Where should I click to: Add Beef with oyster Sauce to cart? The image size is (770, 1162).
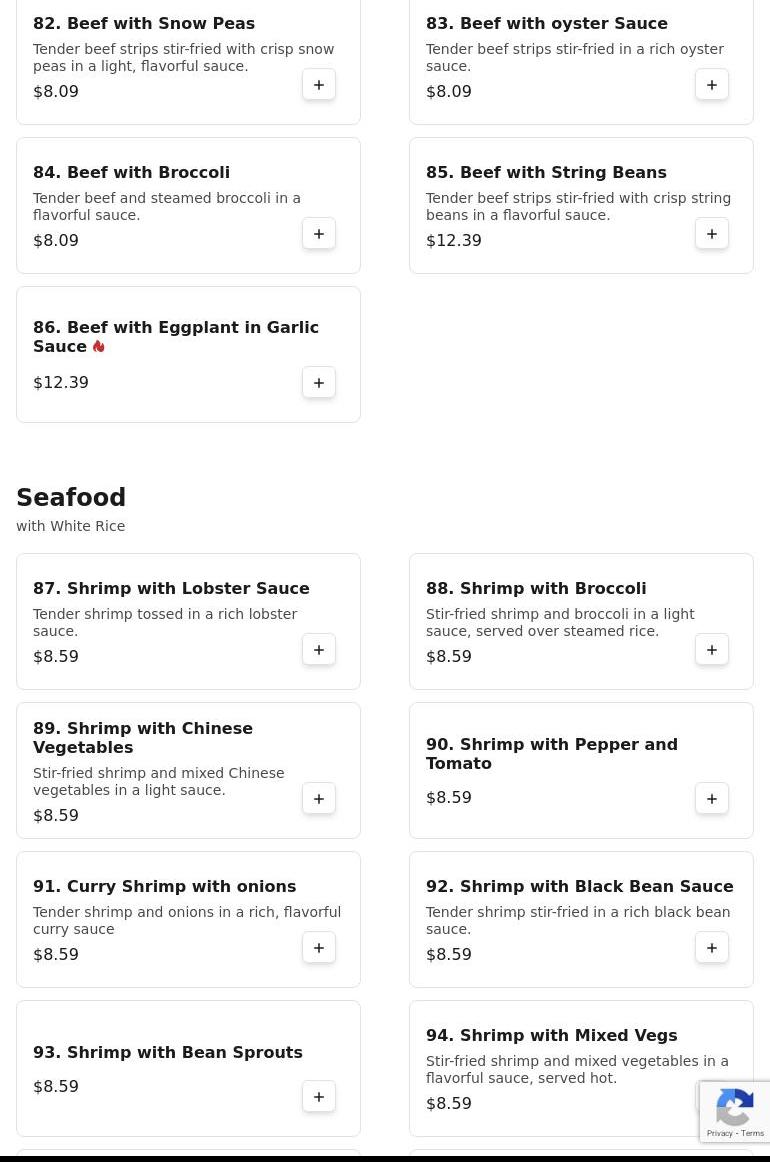(712, 85)
